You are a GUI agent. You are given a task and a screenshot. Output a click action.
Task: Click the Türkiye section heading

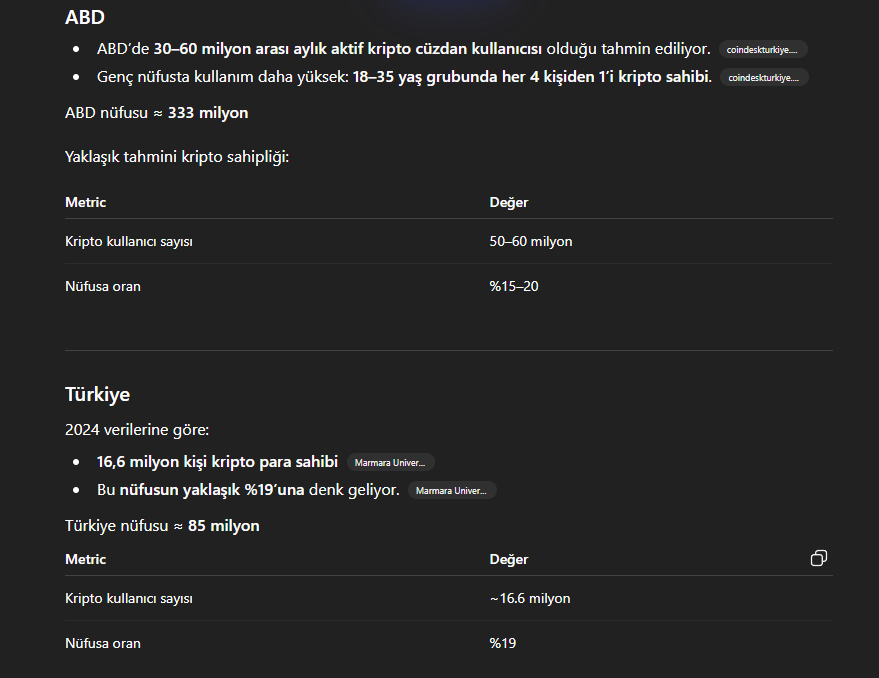(x=98, y=394)
